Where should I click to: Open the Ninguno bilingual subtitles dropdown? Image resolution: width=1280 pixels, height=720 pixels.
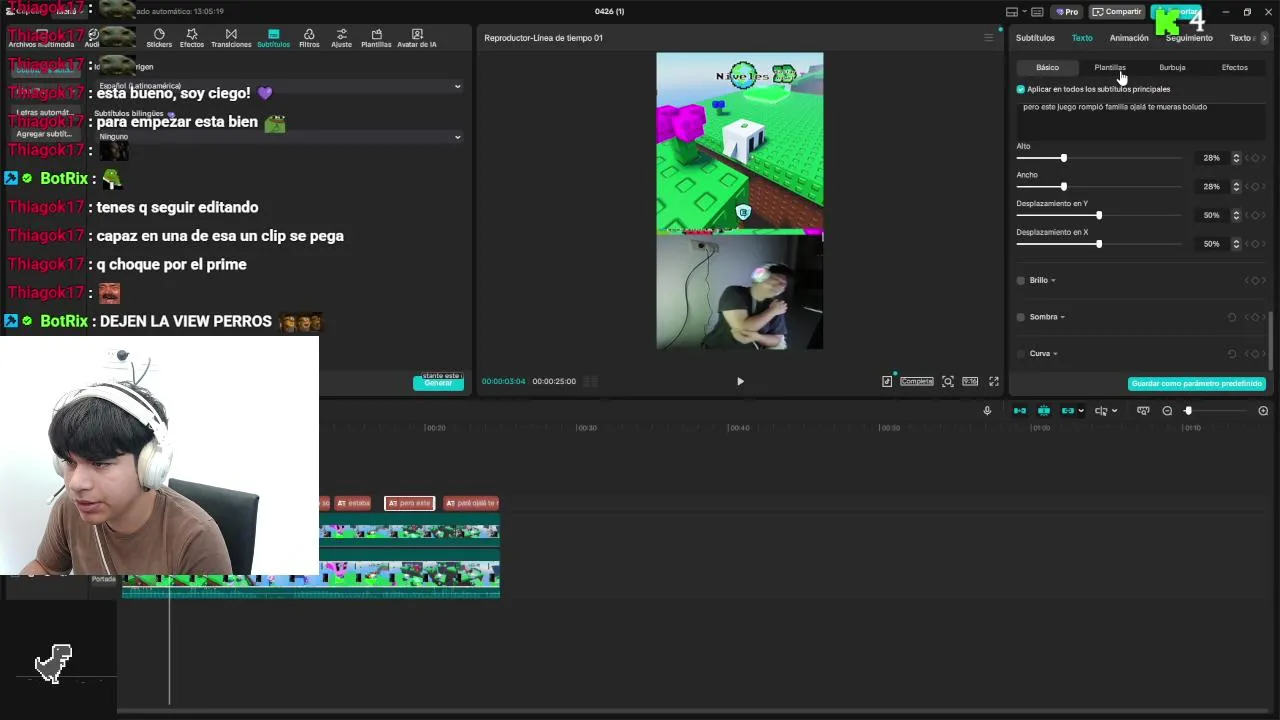[279, 137]
